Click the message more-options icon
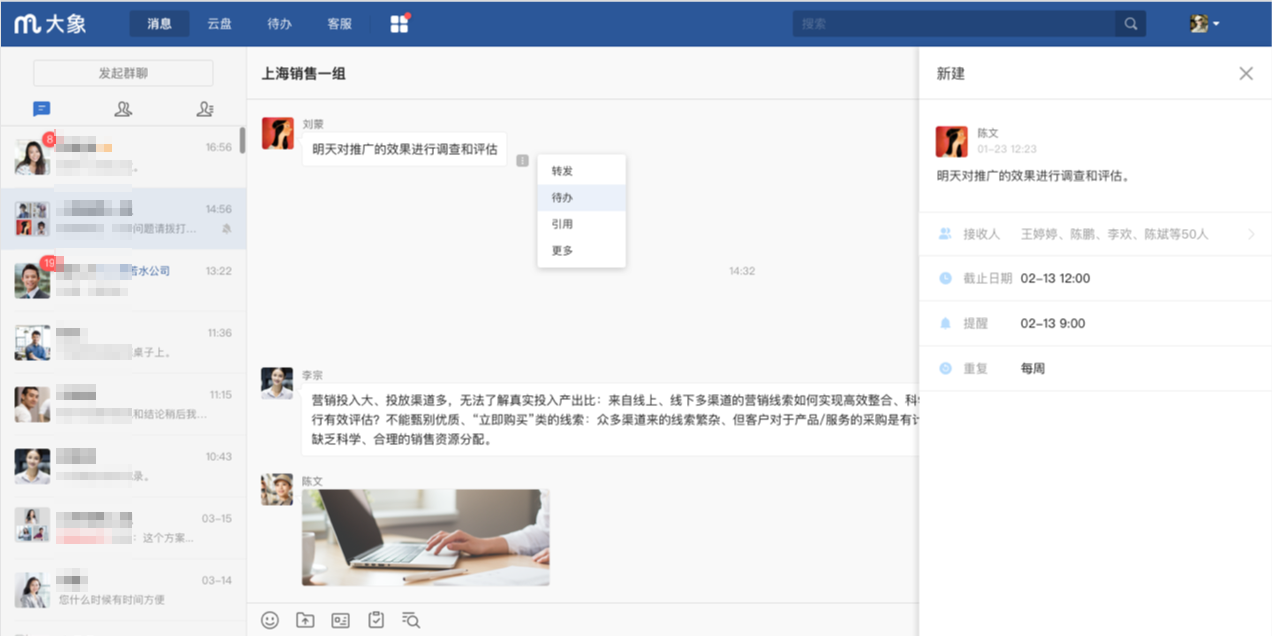 pyautogui.click(x=522, y=160)
